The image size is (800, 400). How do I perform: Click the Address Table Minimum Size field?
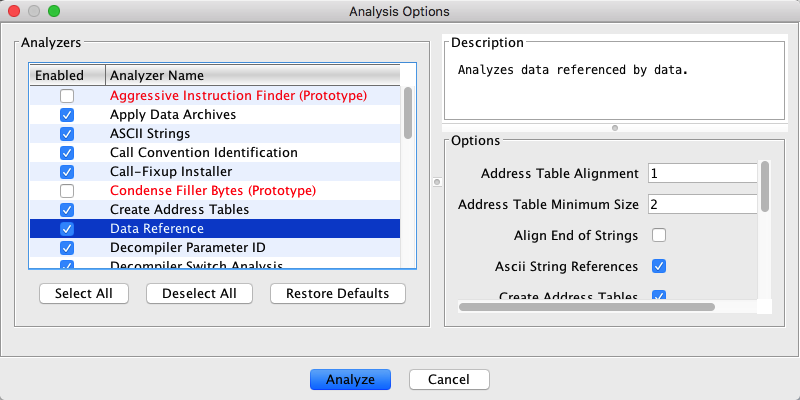pos(702,204)
